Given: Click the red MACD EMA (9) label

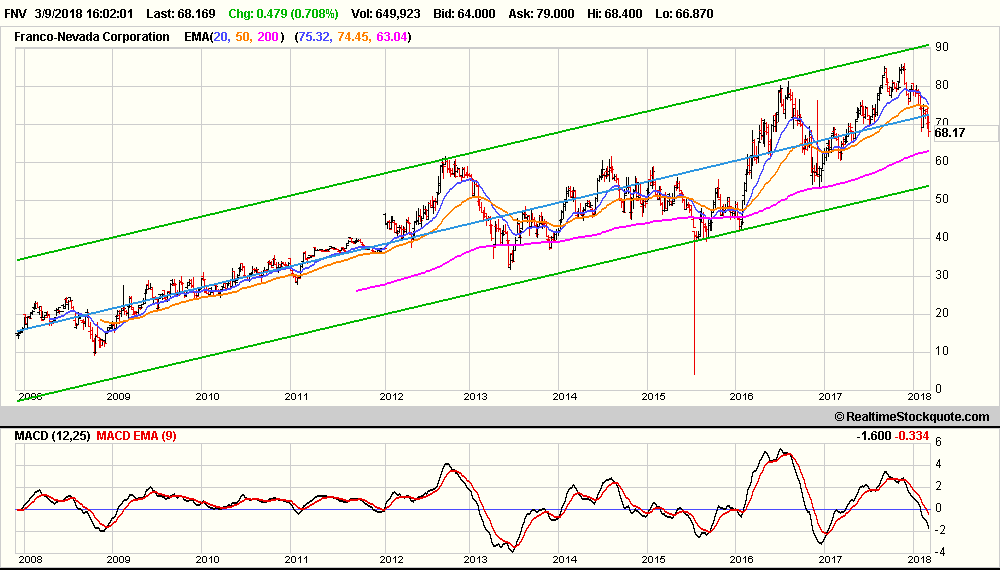Looking at the screenshot, I should [x=136, y=436].
